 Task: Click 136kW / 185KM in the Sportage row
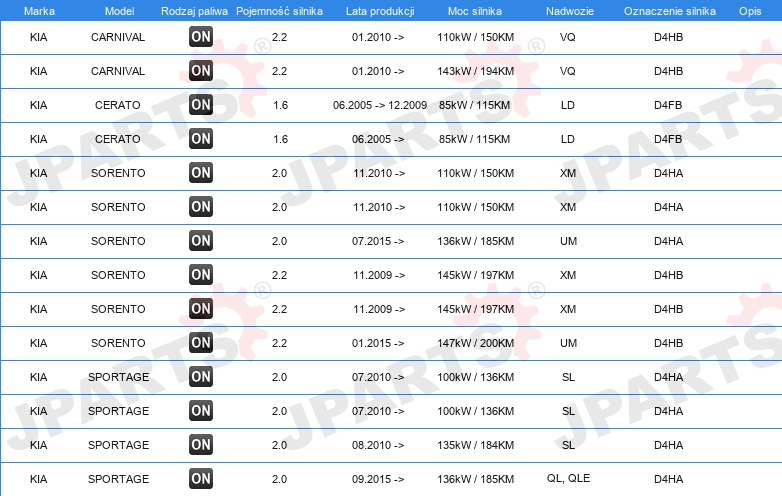click(x=475, y=479)
